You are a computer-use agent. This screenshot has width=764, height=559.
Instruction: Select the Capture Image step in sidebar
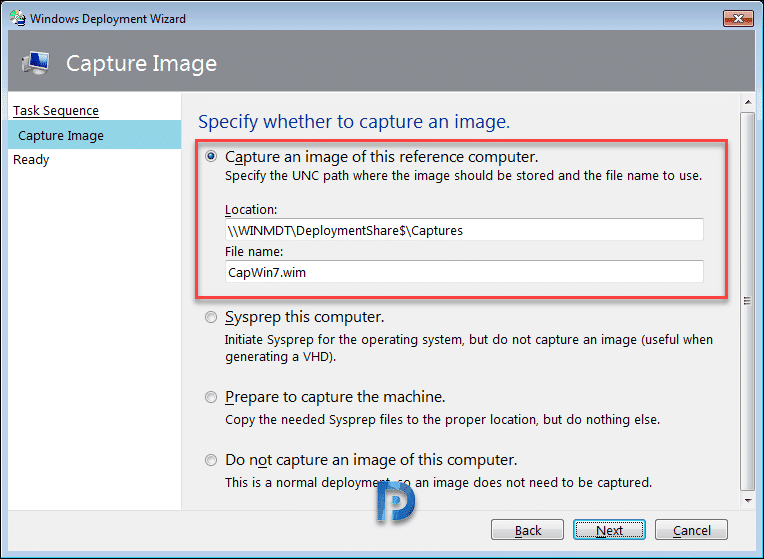click(x=95, y=135)
